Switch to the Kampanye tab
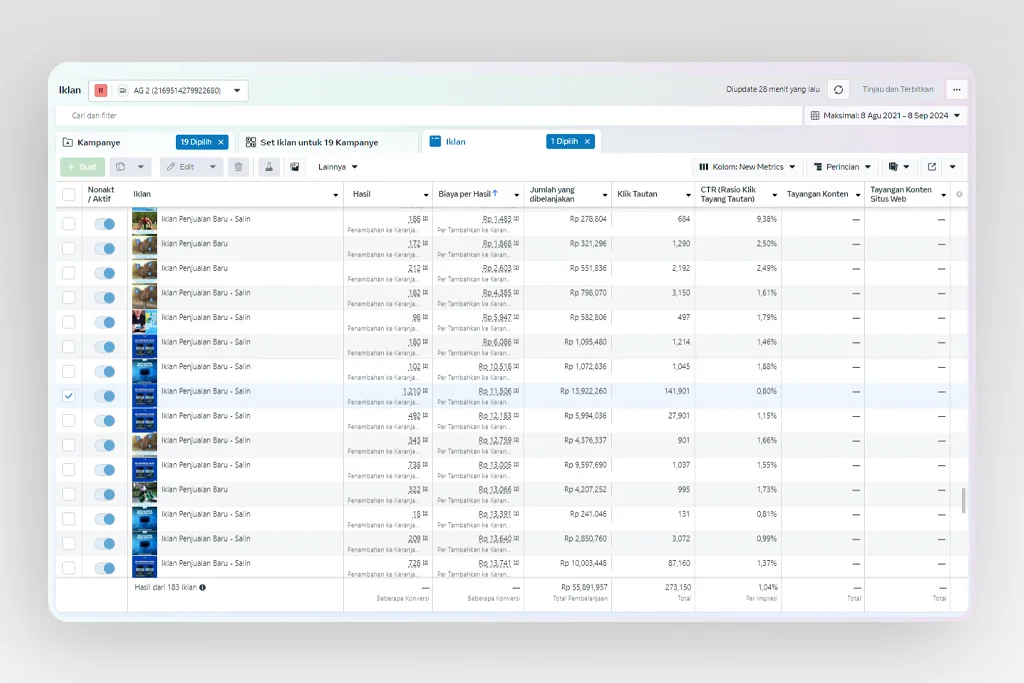Image resolution: width=1024 pixels, height=683 pixels. coord(100,142)
